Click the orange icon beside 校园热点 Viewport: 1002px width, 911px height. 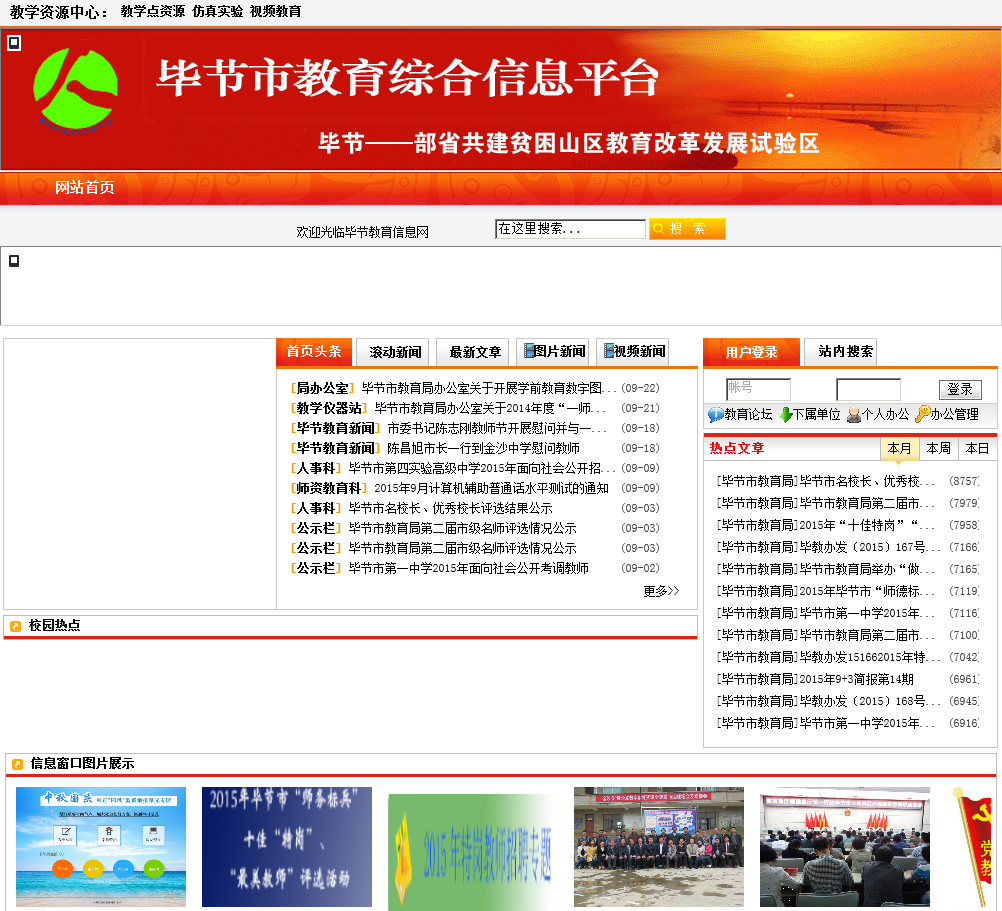16,626
